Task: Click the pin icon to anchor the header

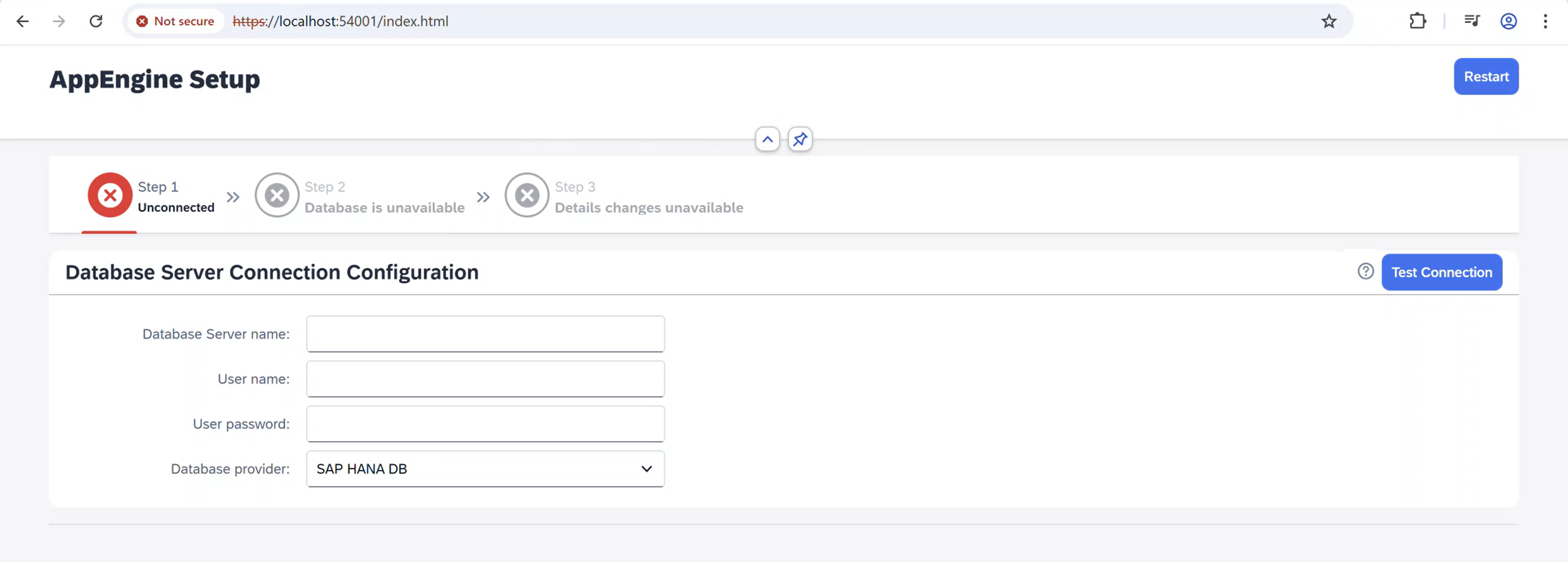Action: [x=800, y=139]
